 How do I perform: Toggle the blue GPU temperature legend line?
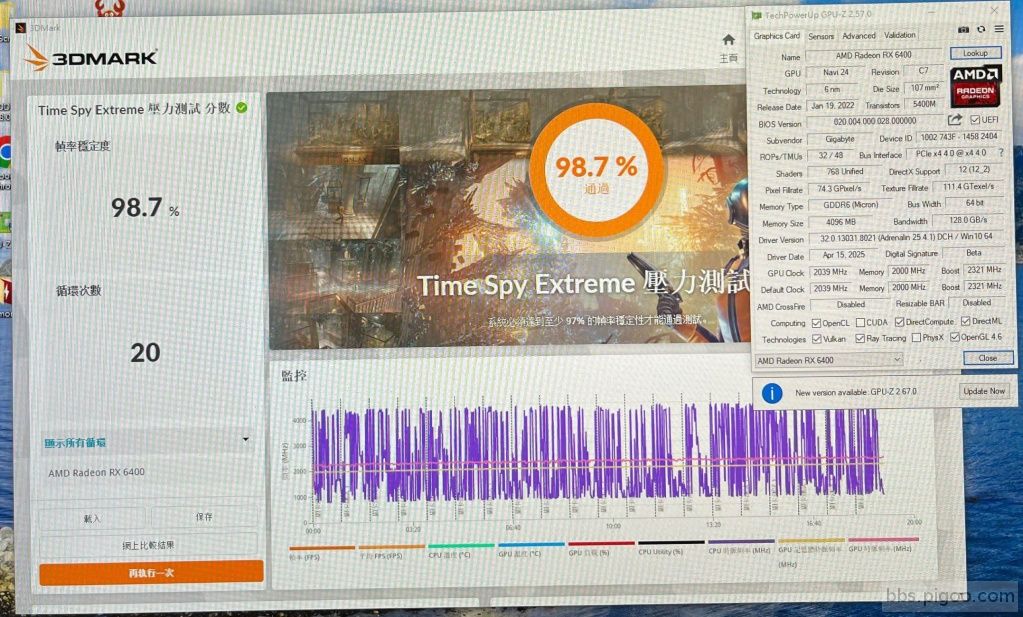click(x=531, y=545)
